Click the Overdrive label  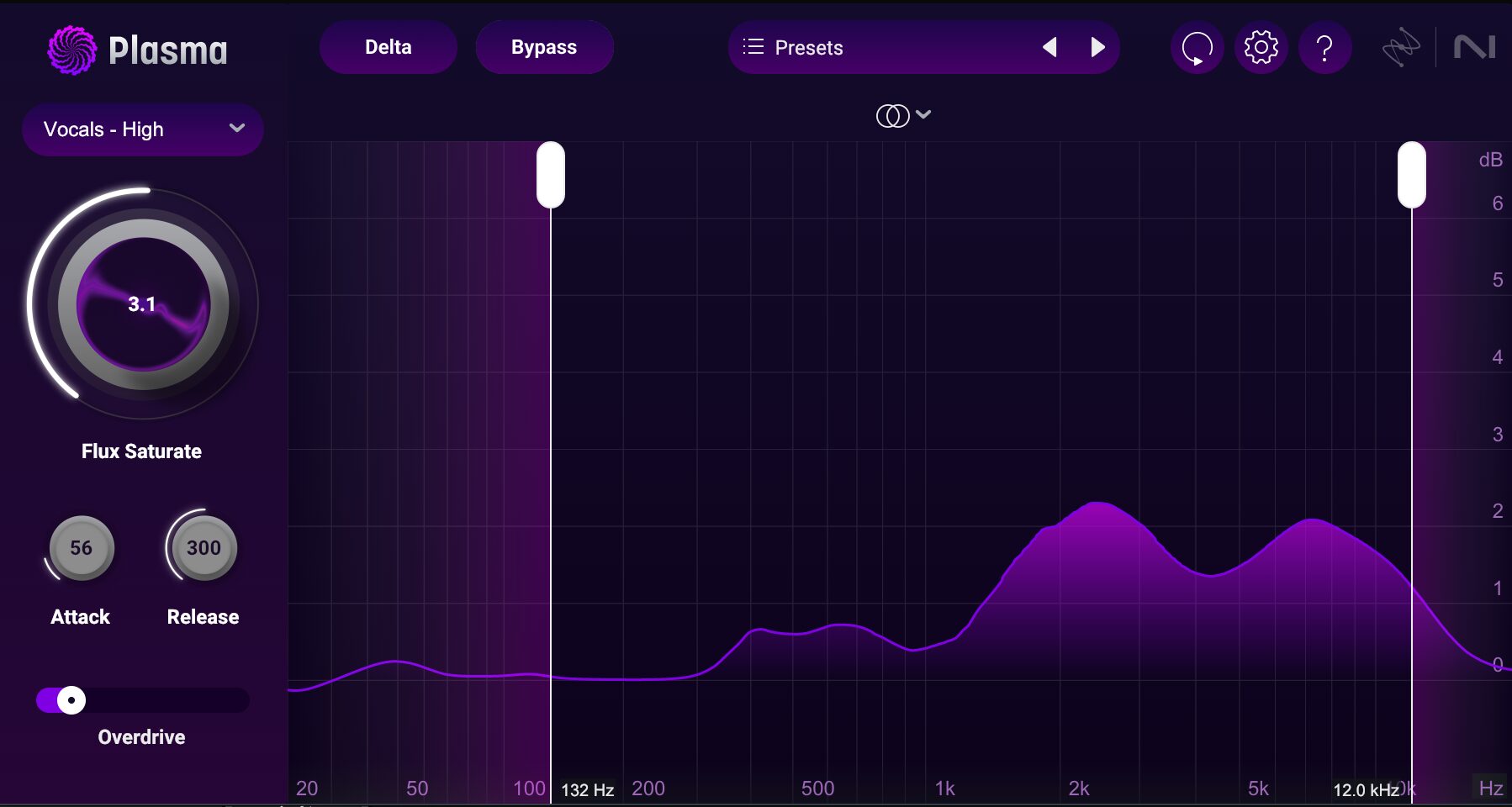[141, 737]
